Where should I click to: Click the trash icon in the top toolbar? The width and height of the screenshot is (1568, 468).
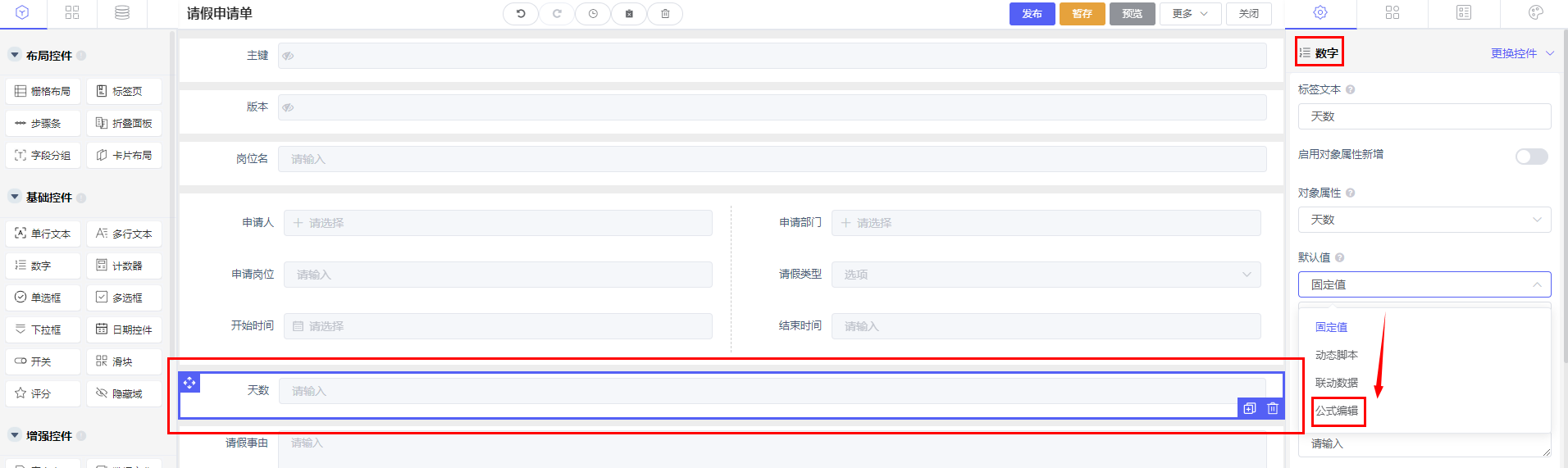click(665, 14)
